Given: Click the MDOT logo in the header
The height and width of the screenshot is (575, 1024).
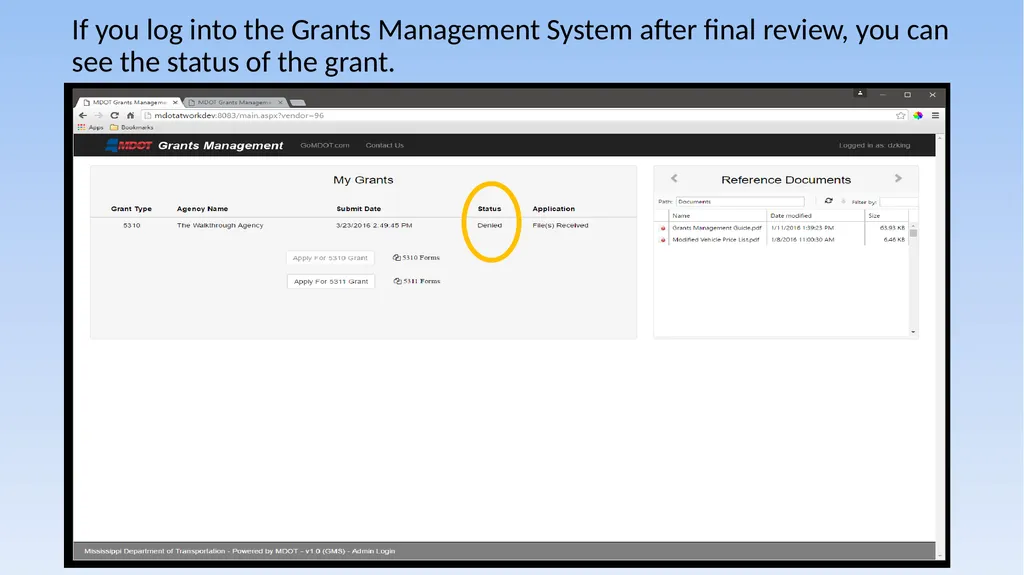Looking at the screenshot, I should (x=129, y=145).
